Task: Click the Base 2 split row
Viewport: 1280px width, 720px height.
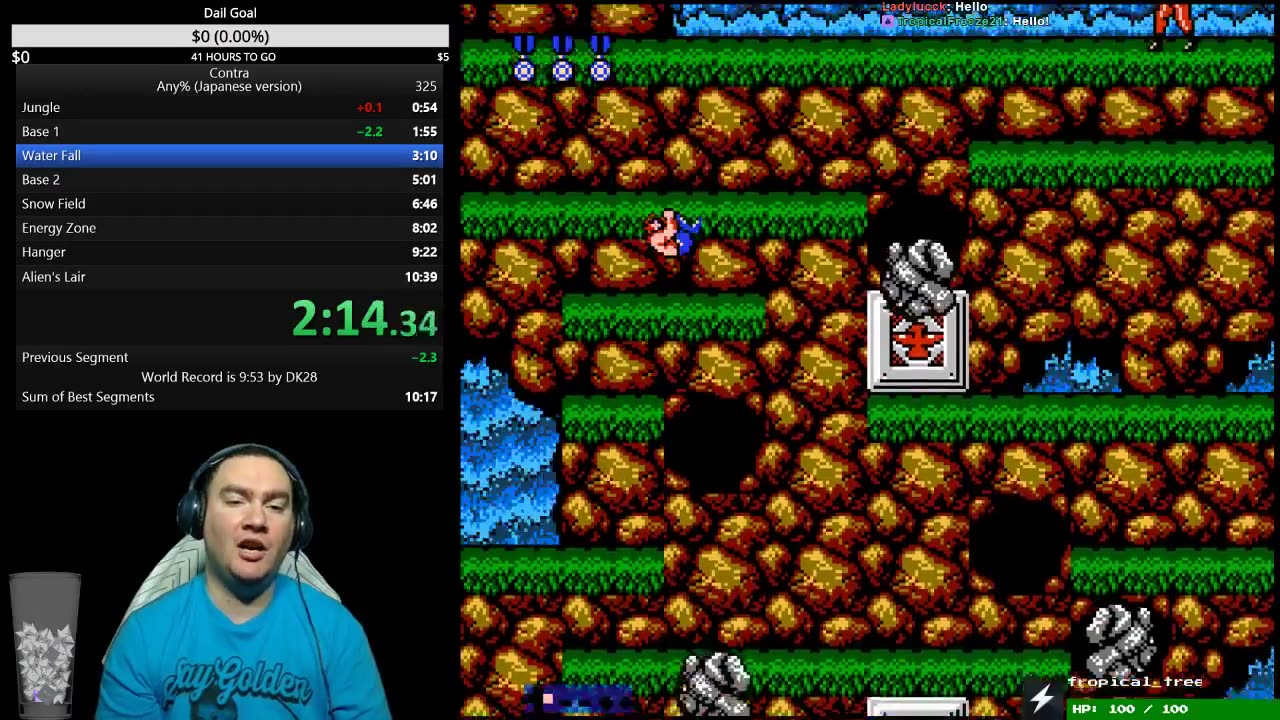Action: (229, 179)
